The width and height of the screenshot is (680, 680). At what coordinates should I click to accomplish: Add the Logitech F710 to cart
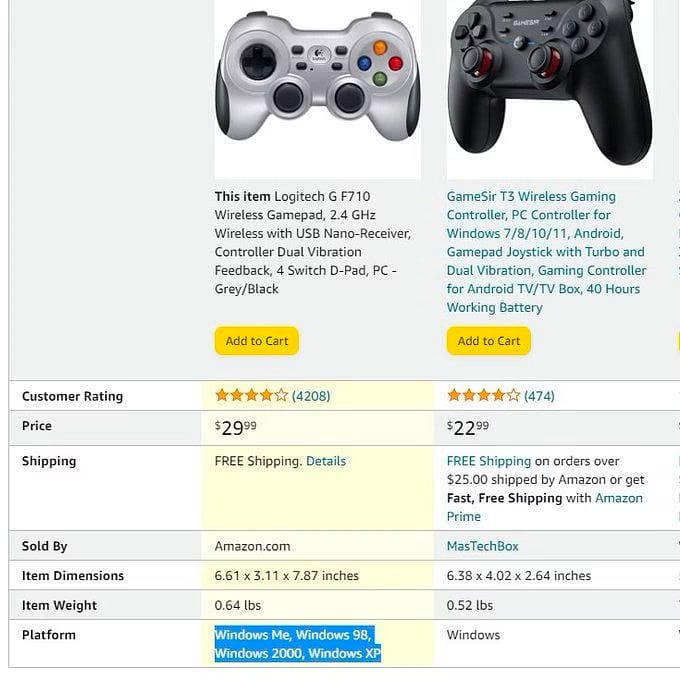point(256,341)
